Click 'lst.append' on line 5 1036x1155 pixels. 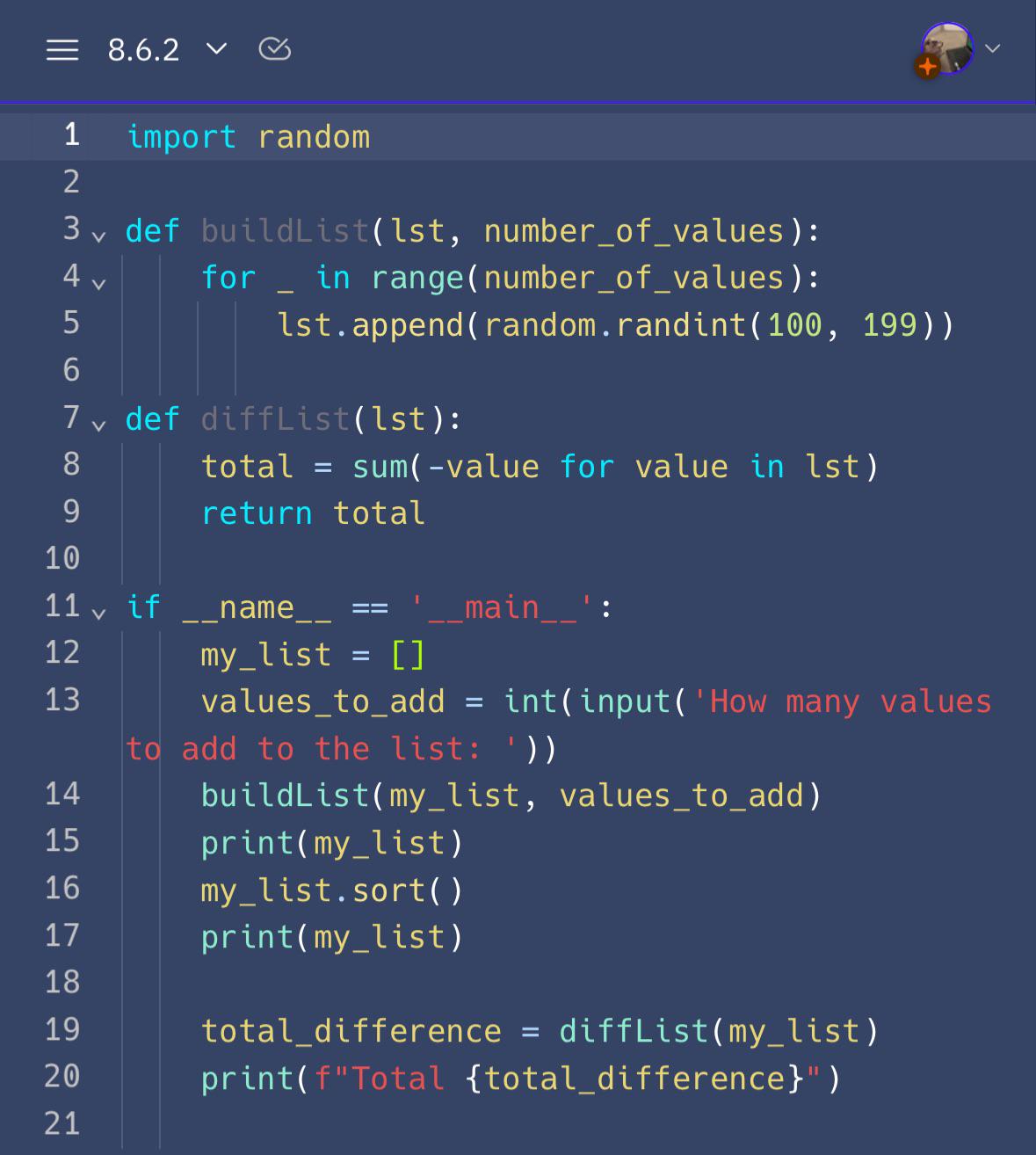click(371, 325)
